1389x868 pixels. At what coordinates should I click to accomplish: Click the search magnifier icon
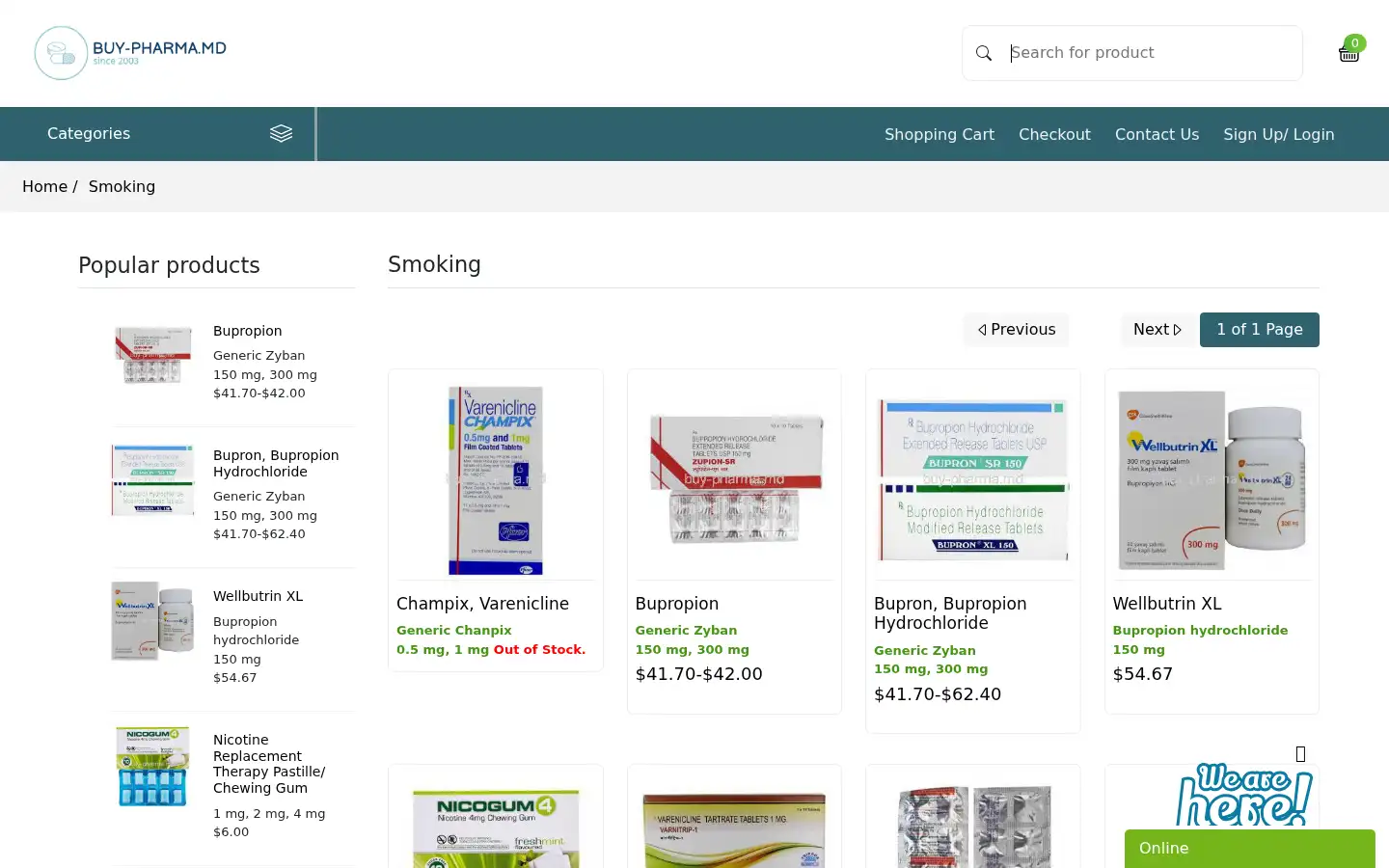click(x=984, y=53)
